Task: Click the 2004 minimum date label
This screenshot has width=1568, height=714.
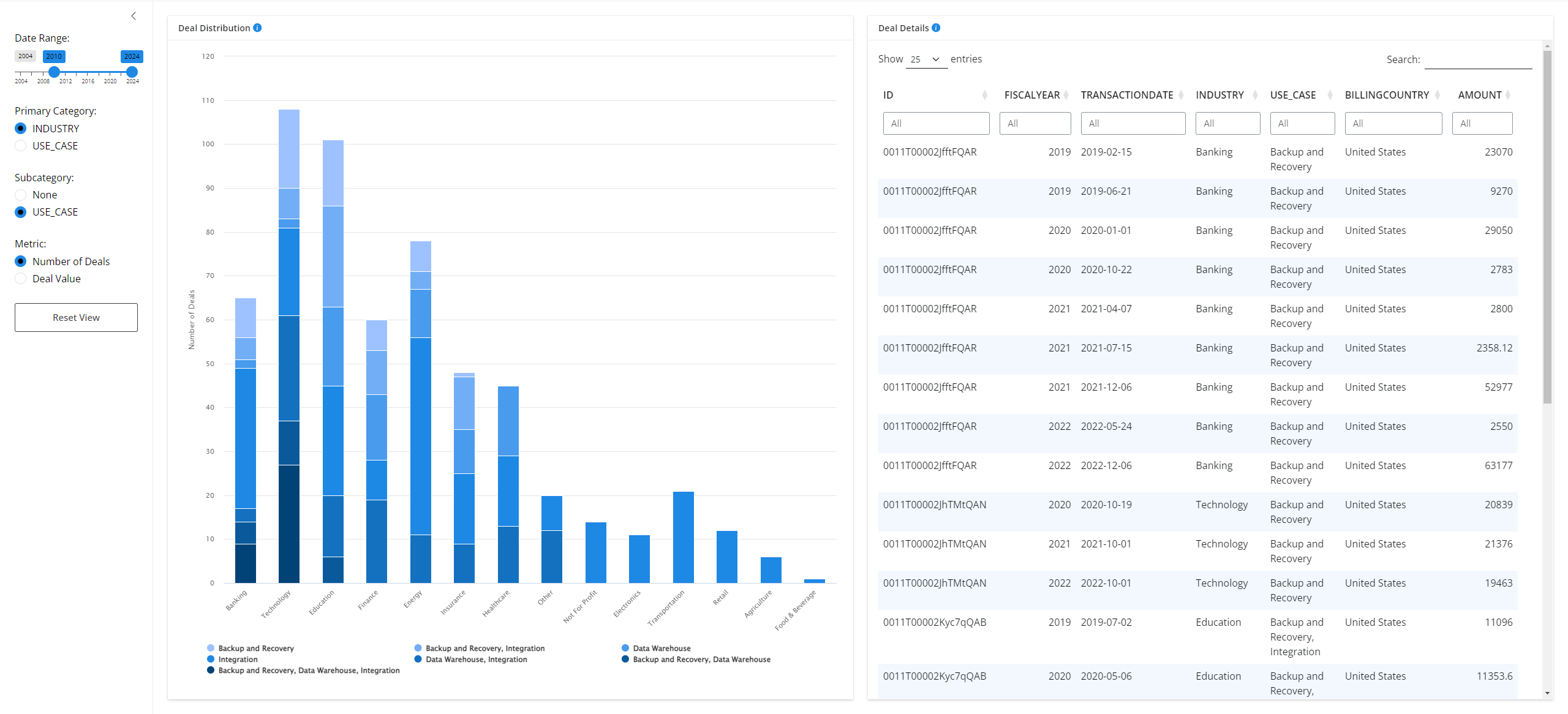Action: pyautogui.click(x=25, y=56)
